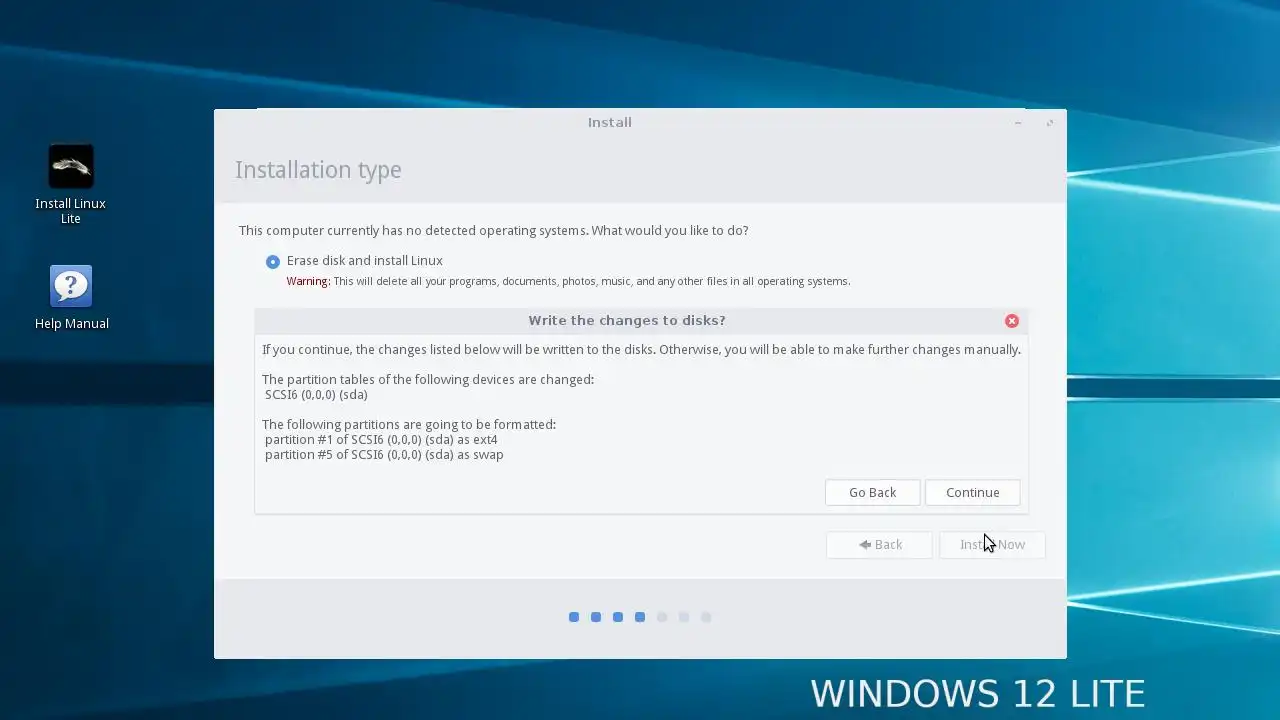Click Continue to write changes to disk
Image resolution: width=1280 pixels, height=720 pixels.
coord(972,492)
